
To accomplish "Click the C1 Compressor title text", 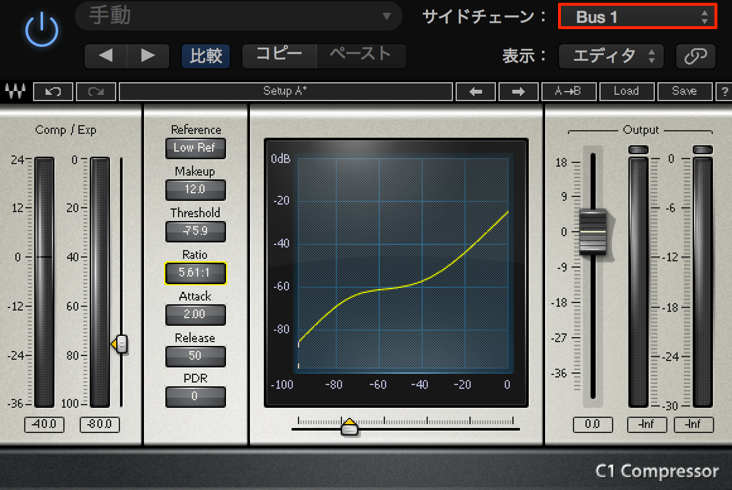I will [657, 471].
